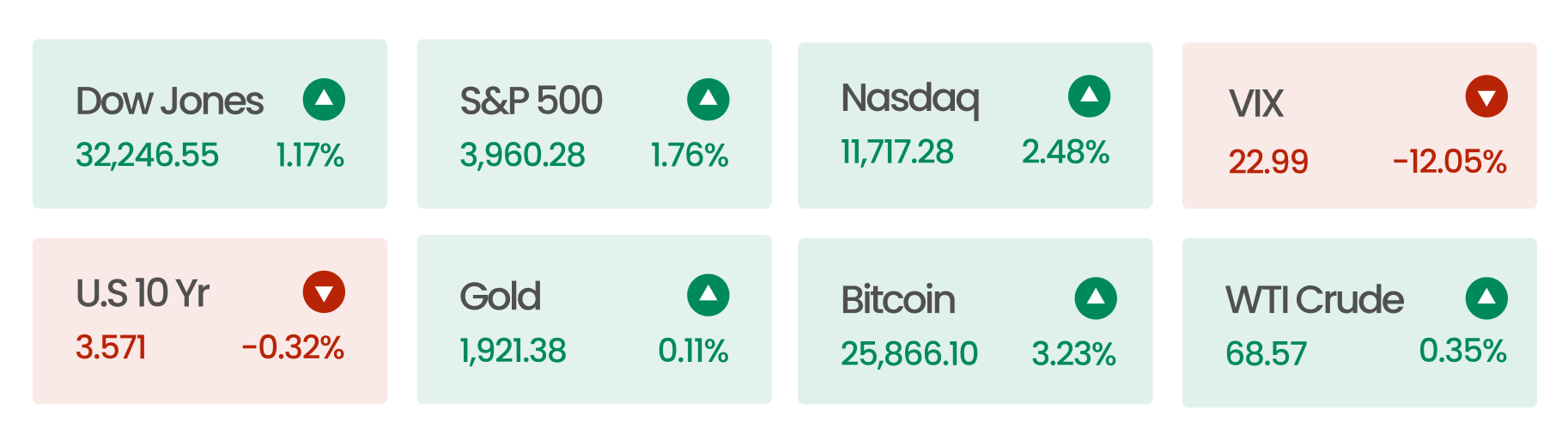Click the green up arrow on Dow Jones
The image size is (1568, 441).
click(324, 100)
